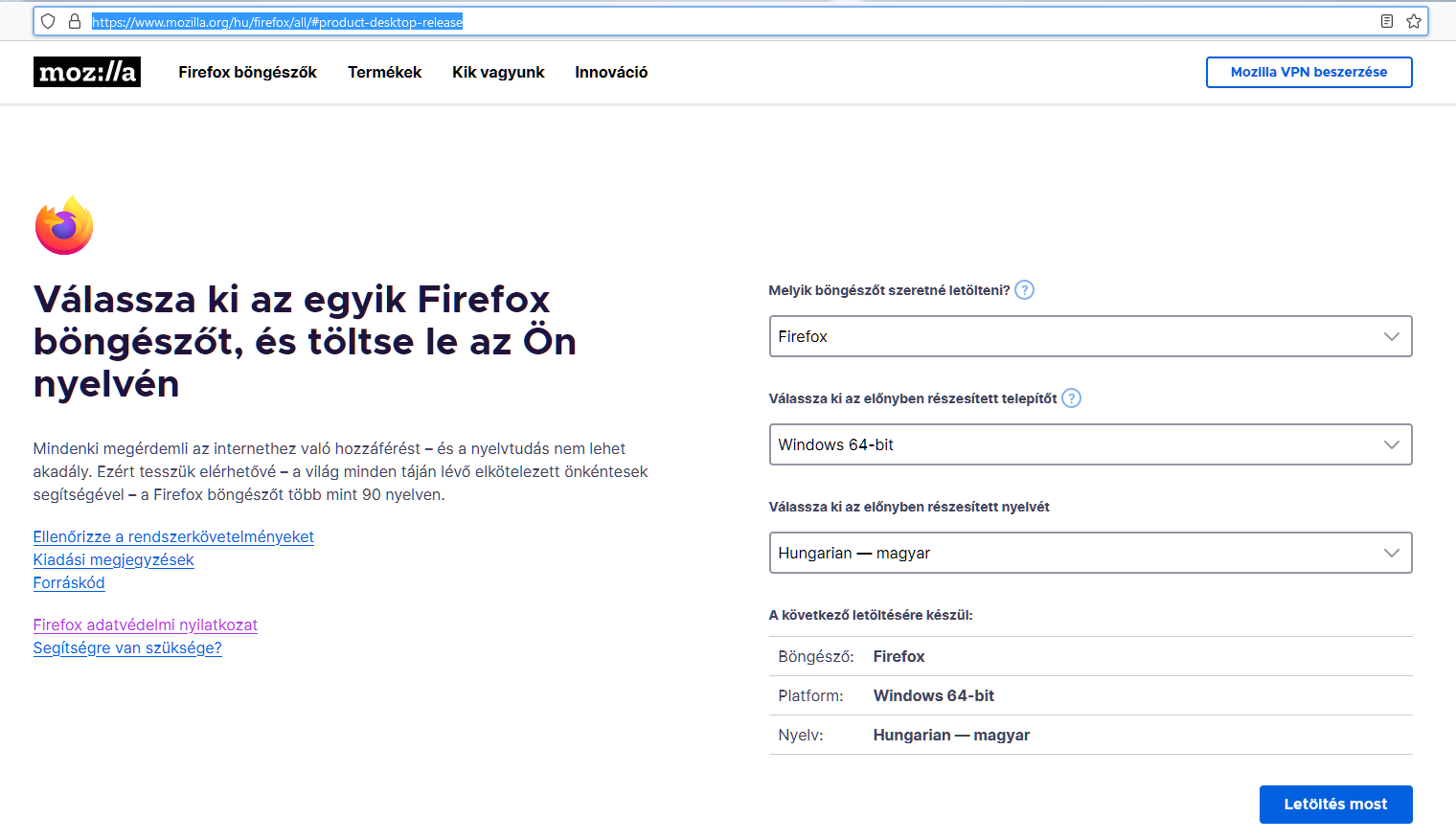This screenshot has width=1456, height=840.
Task: Click the paragraph starting 'Mindenki megérdemli az internethez'
Action: point(341,471)
